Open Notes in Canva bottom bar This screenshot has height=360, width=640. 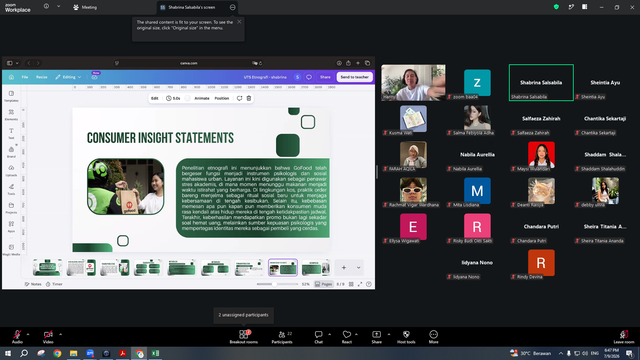33,284
